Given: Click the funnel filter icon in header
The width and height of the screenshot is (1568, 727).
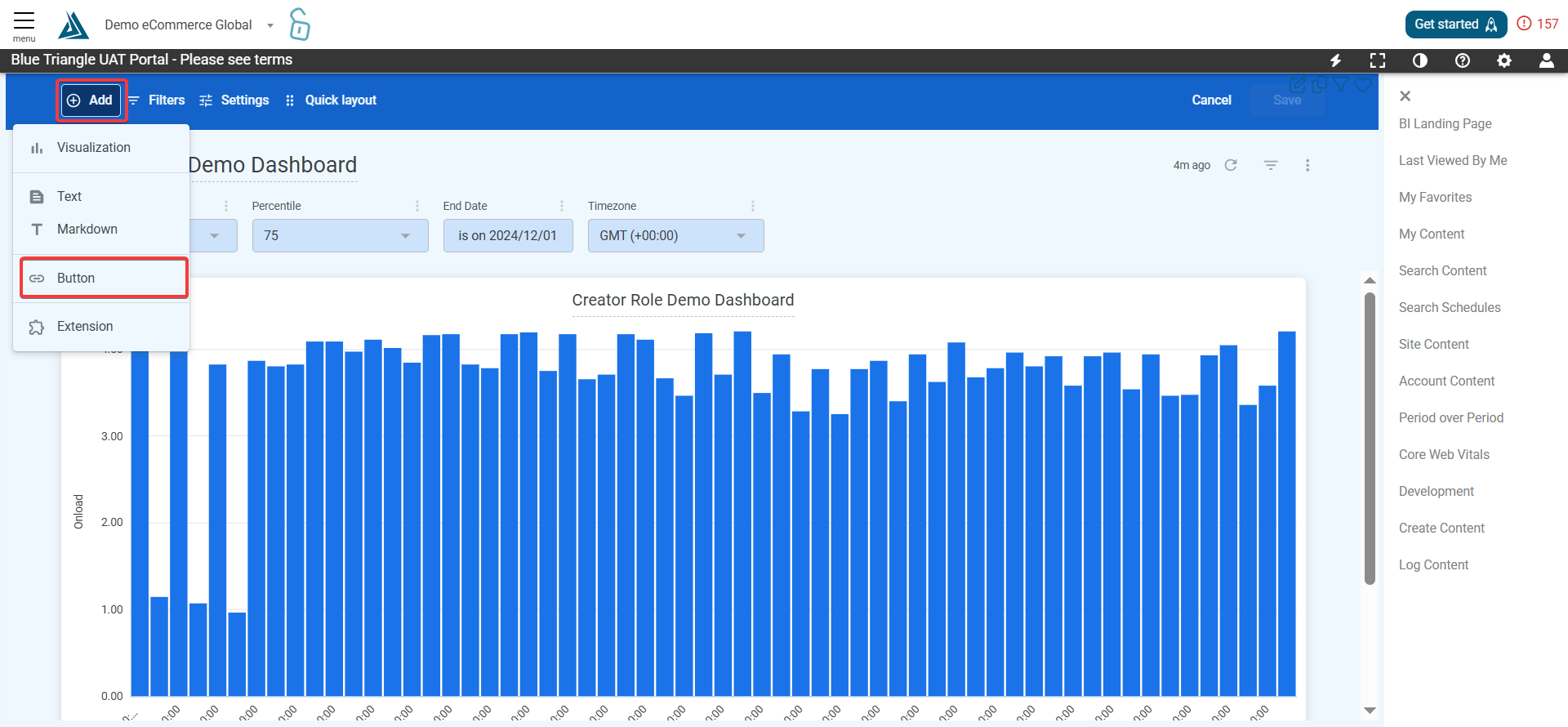Looking at the screenshot, I should (x=1341, y=84).
